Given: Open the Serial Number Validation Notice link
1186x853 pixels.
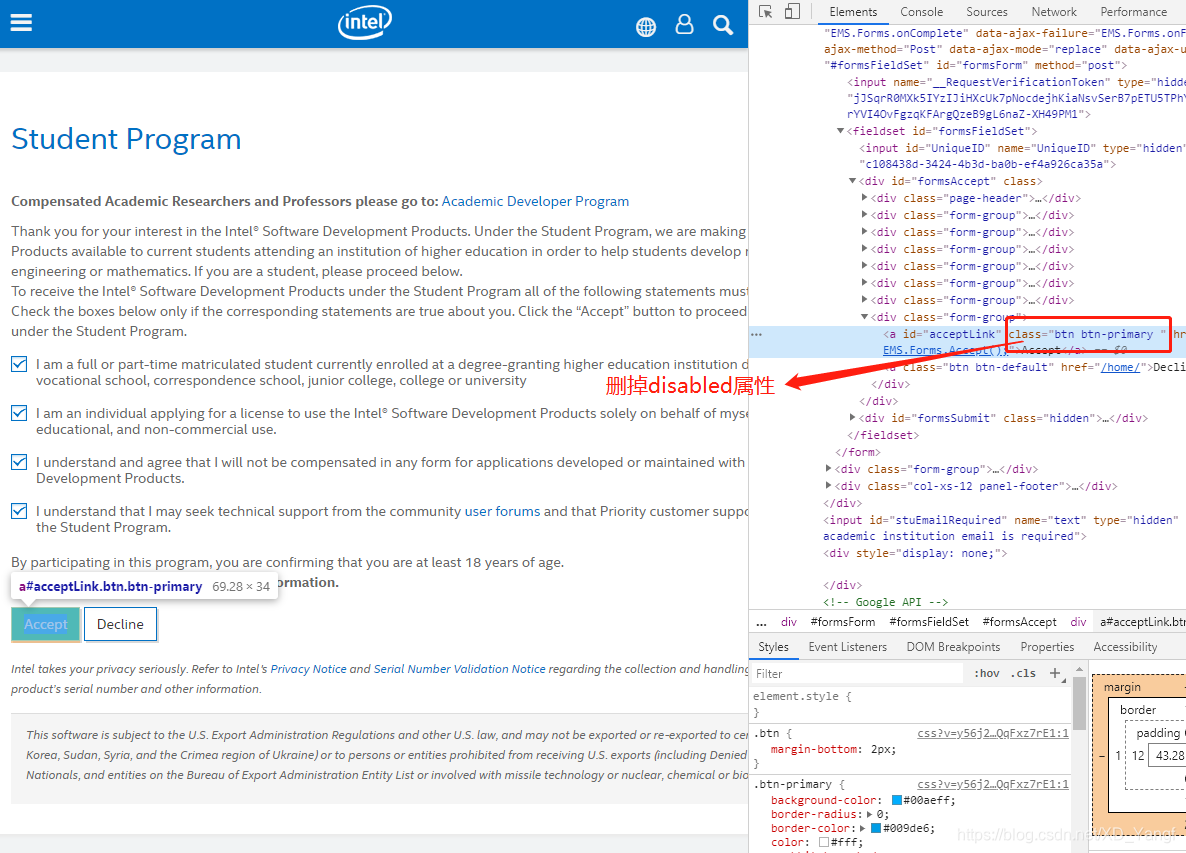Looking at the screenshot, I should 459,669.
